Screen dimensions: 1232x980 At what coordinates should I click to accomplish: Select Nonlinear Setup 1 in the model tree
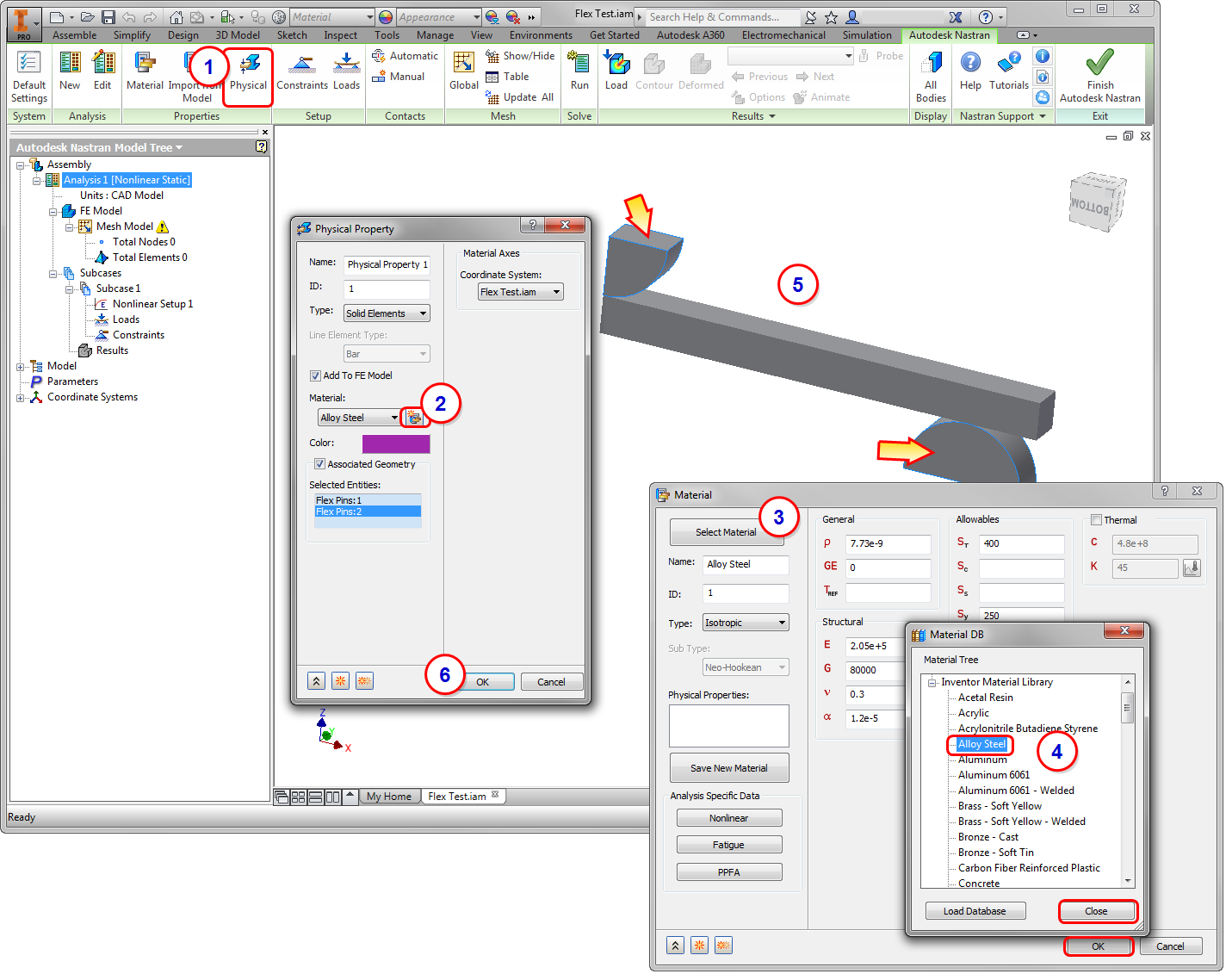click(x=152, y=304)
